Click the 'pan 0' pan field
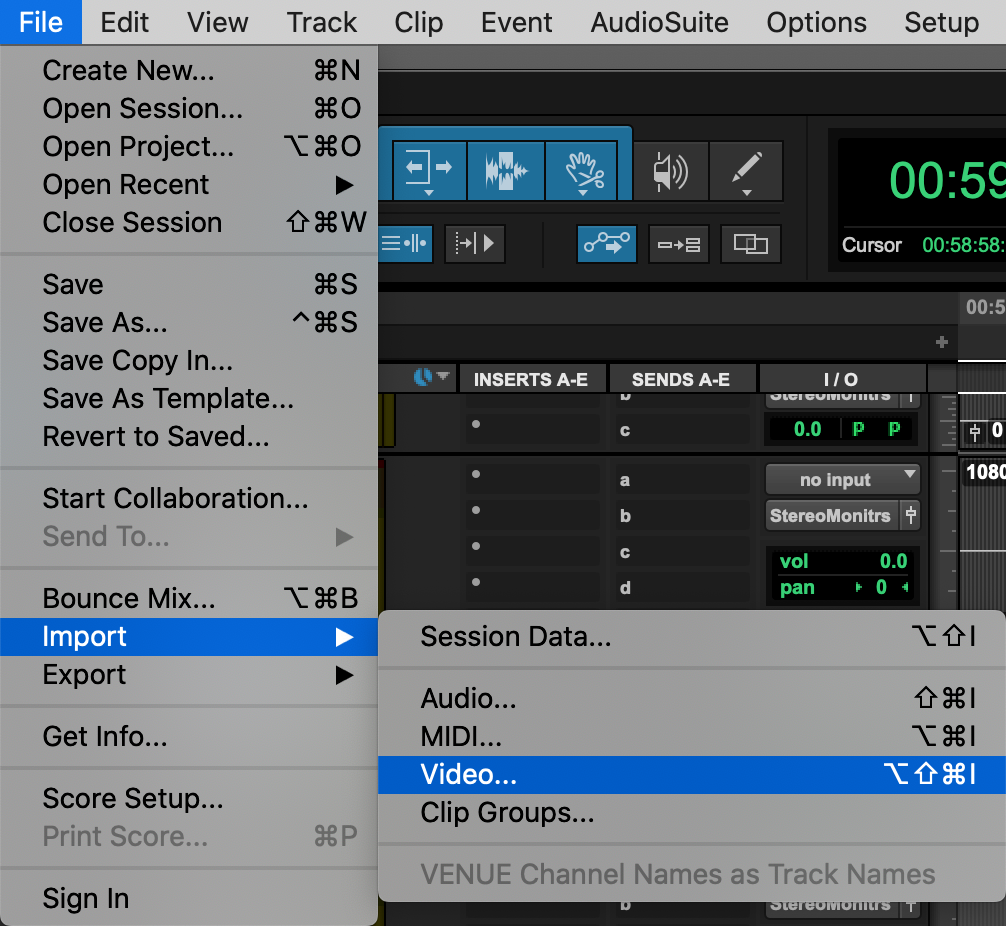This screenshot has width=1006, height=926. coord(842,587)
